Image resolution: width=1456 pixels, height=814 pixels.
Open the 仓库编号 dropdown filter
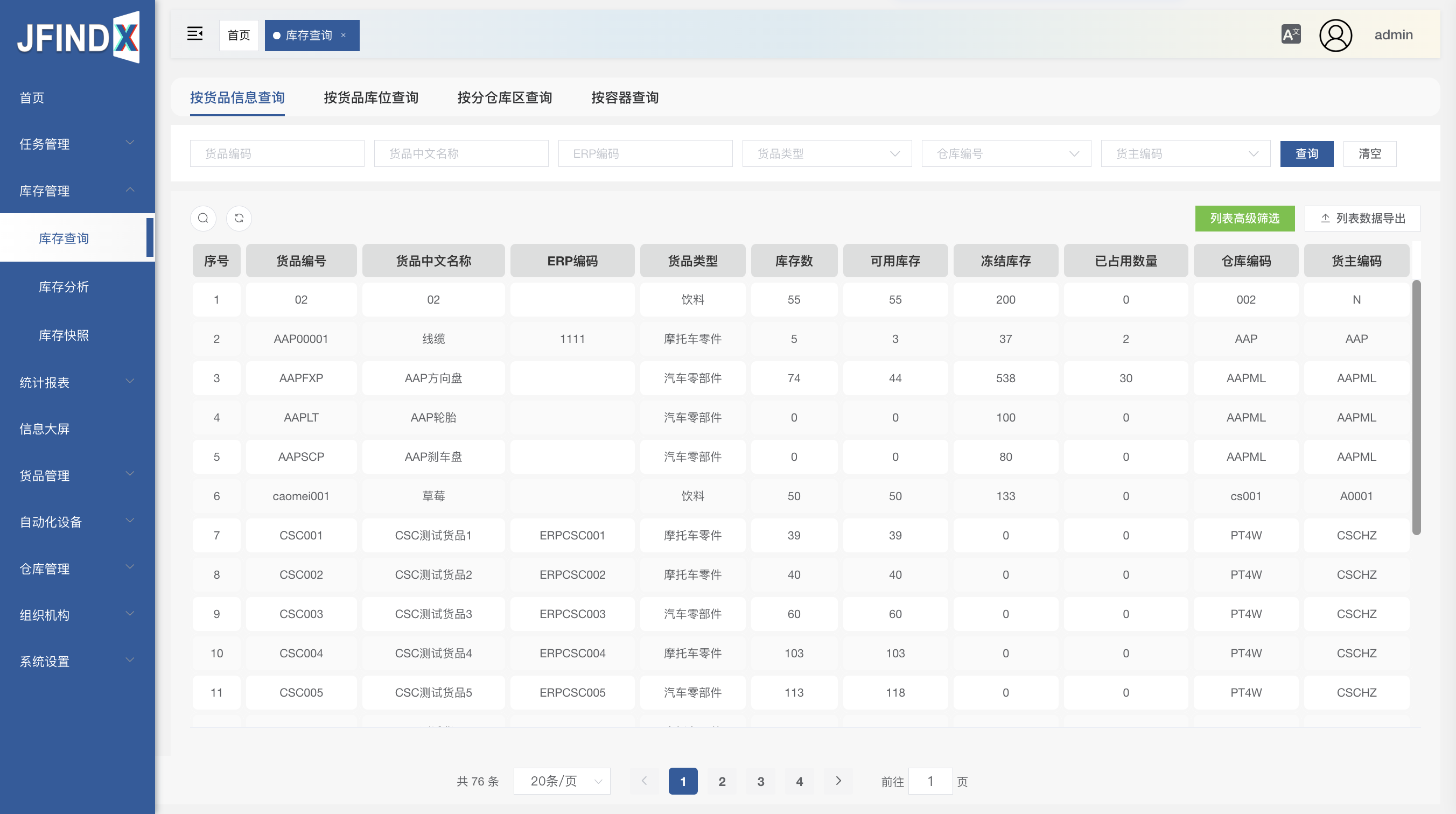[x=1005, y=153]
